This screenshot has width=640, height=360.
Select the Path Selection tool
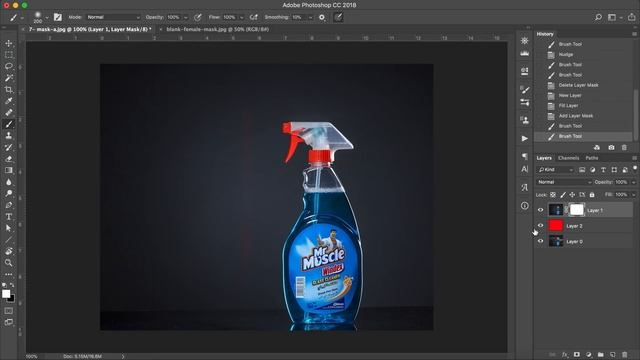tap(9, 228)
